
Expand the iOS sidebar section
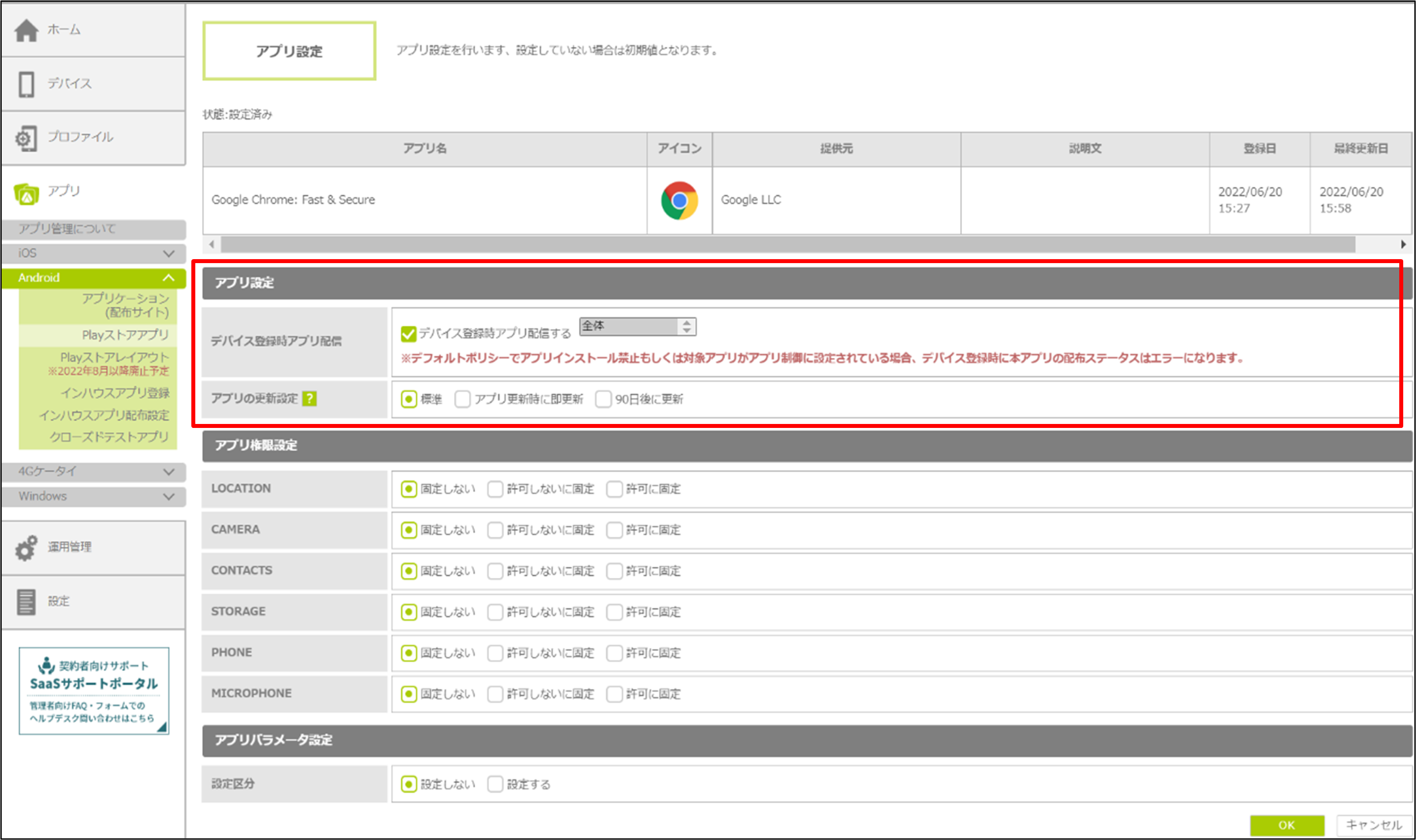pos(168,253)
